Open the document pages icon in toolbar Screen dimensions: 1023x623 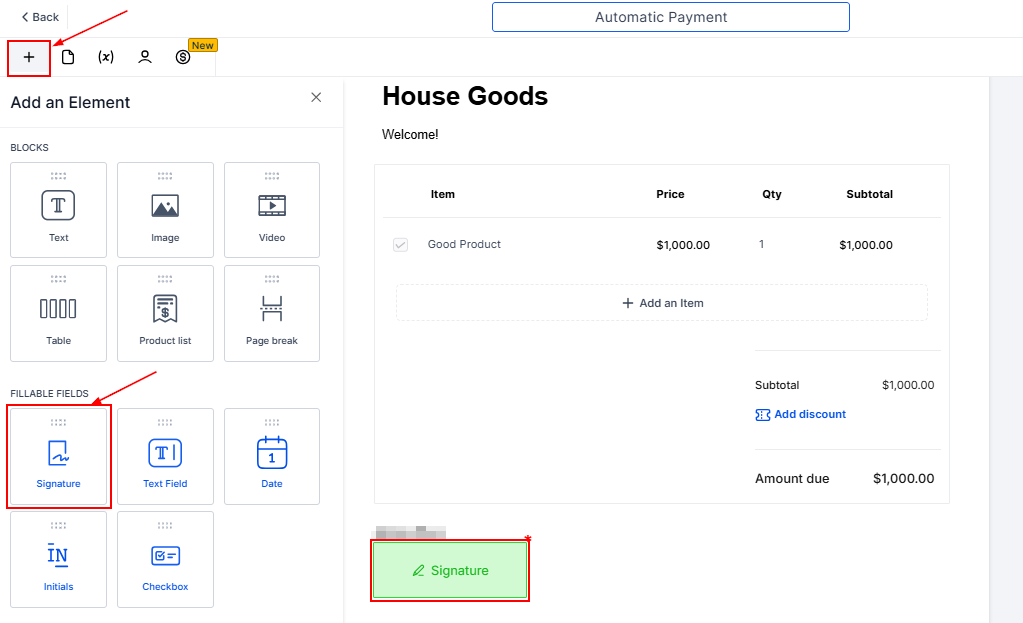[x=68, y=57]
